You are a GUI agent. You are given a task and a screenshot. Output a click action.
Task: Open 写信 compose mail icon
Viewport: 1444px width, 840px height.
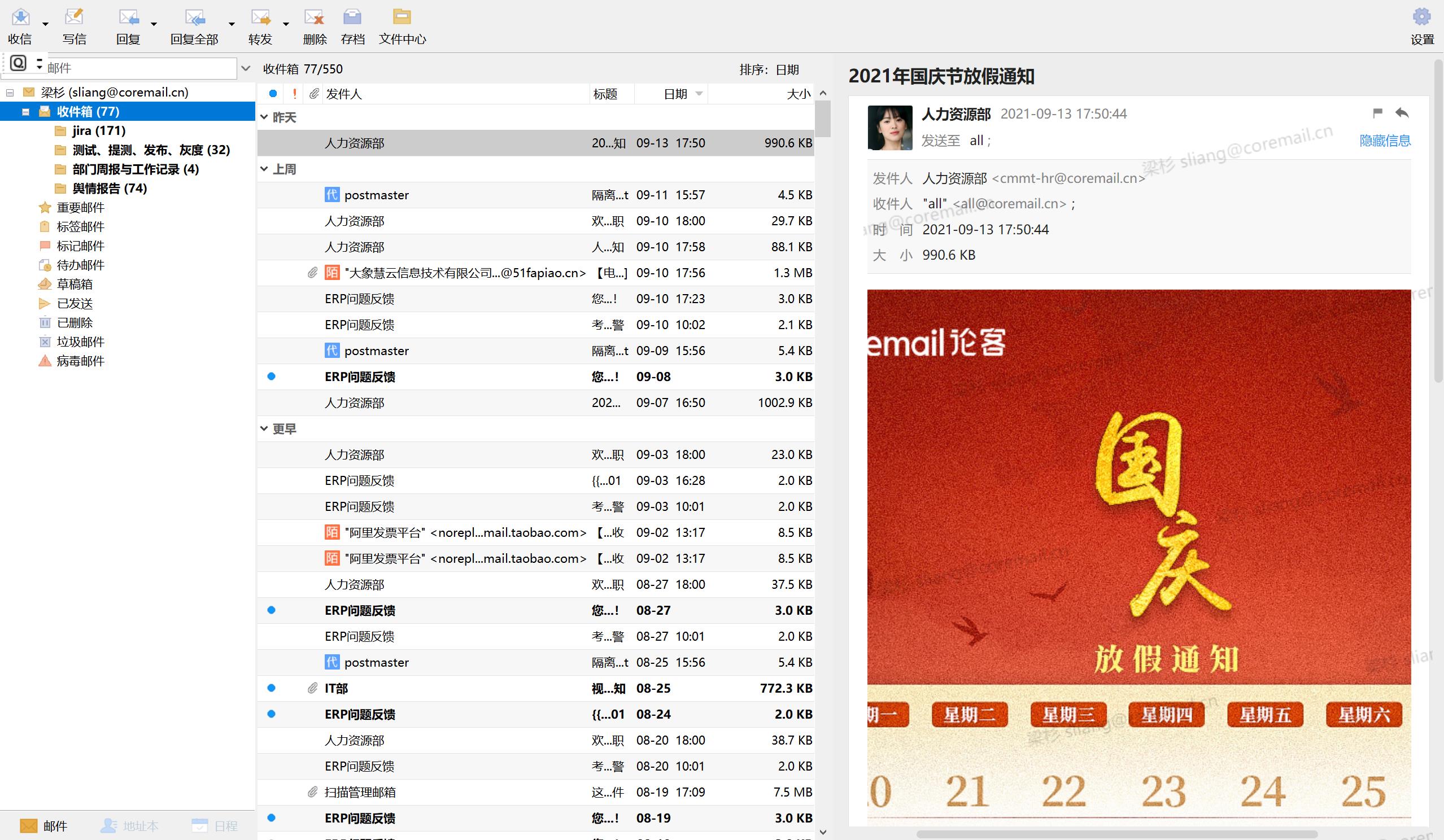tap(74, 17)
